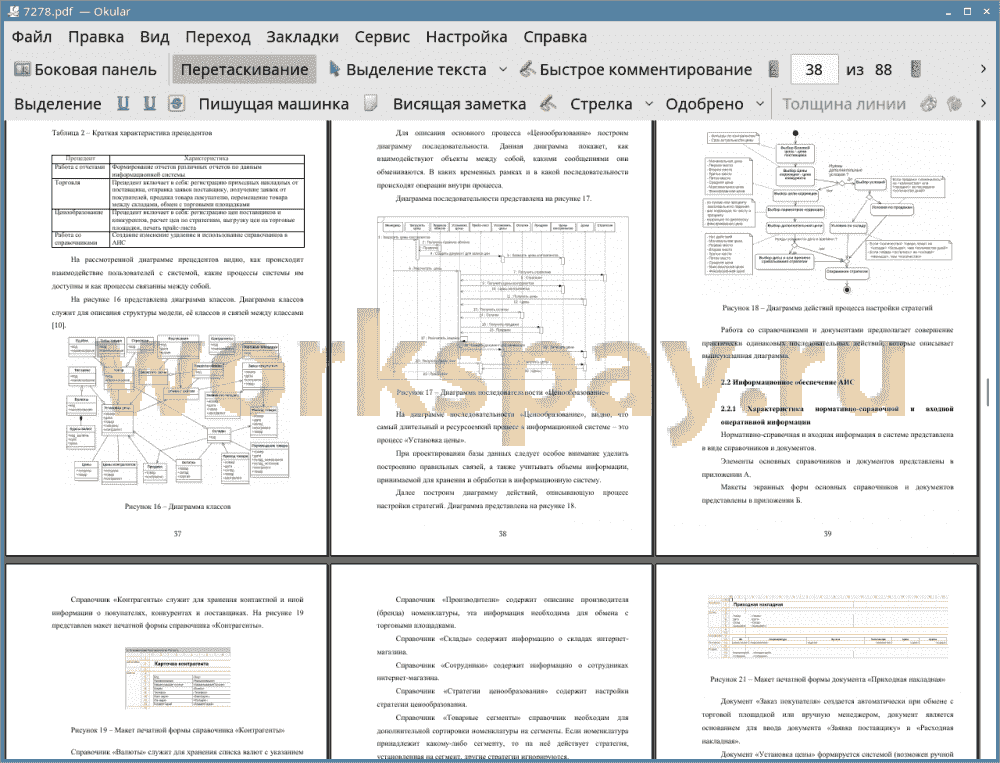Click the vertical scrollbar handle at the right edge
This screenshot has width=1000, height=763.
[x=988, y=392]
